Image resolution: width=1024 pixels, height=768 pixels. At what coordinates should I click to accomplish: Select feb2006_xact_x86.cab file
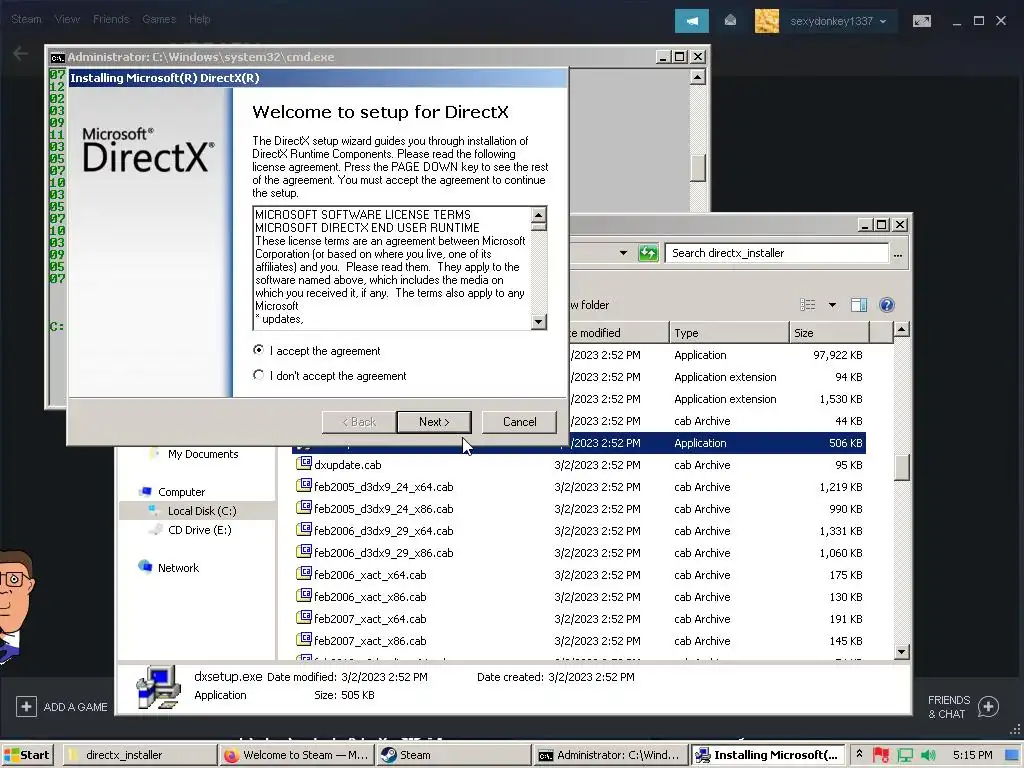click(370, 597)
